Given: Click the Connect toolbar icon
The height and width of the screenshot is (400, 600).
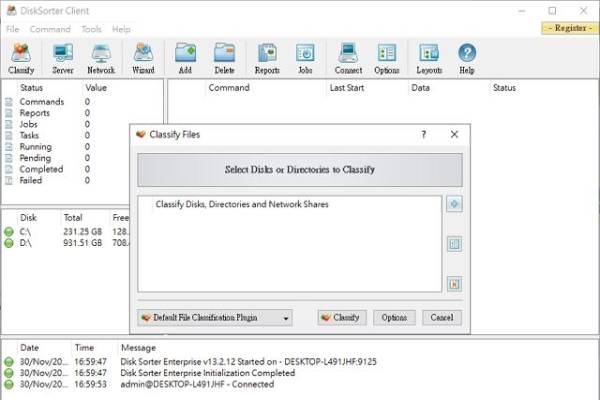Looking at the screenshot, I should point(348,58).
